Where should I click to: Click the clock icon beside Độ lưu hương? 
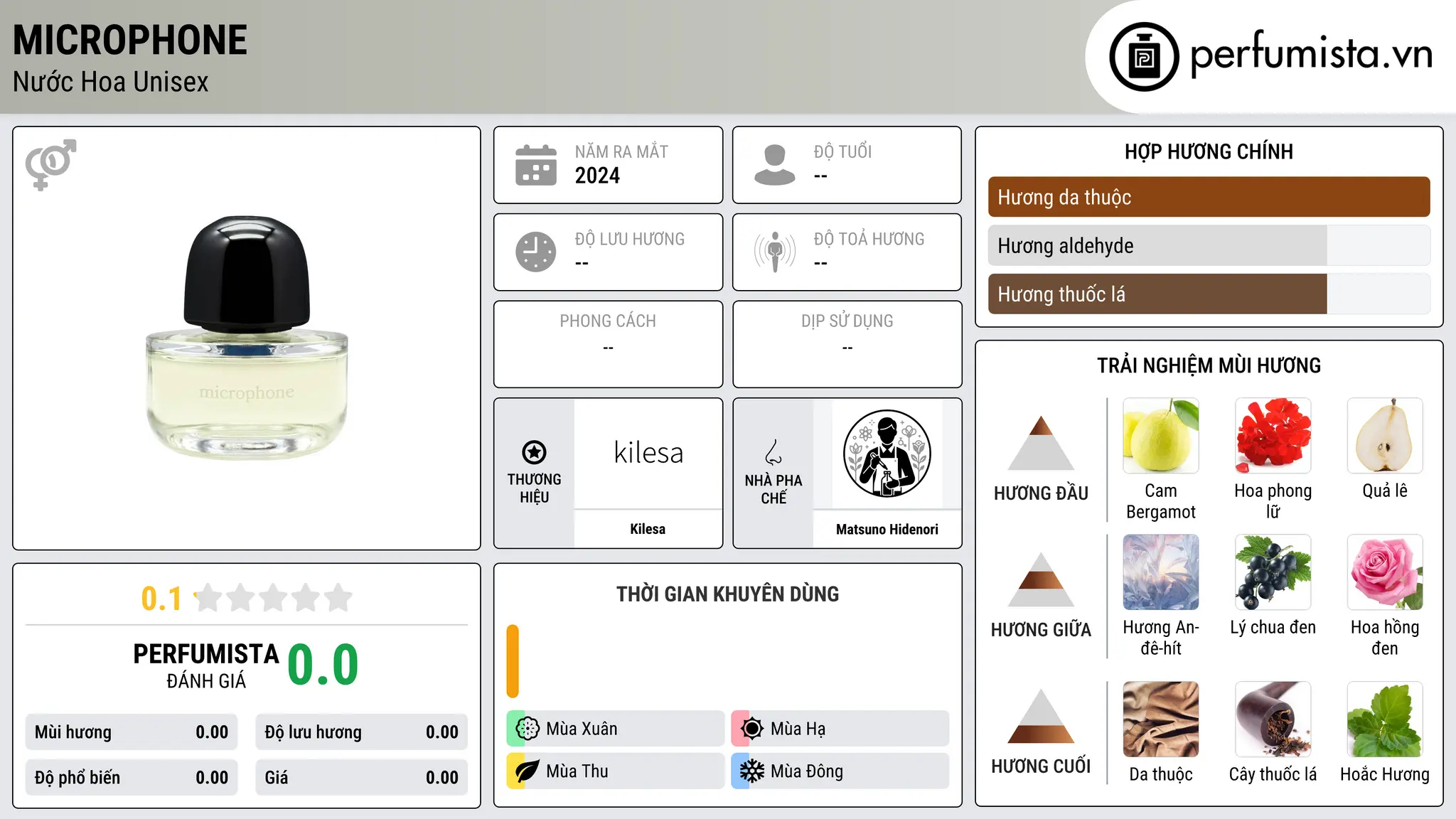click(536, 252)
